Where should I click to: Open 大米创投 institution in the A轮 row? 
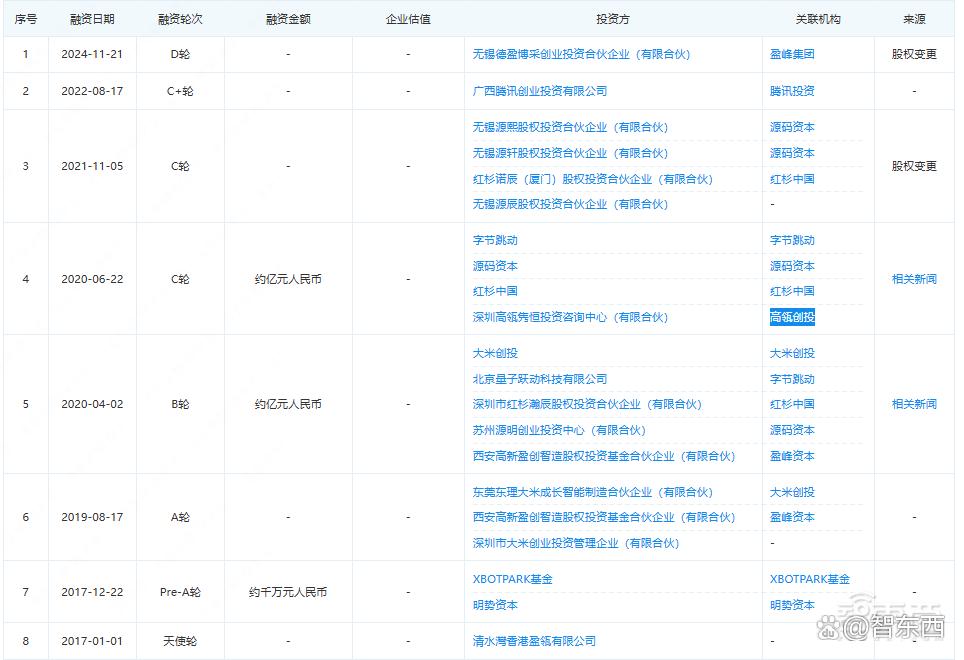point(792,492)
